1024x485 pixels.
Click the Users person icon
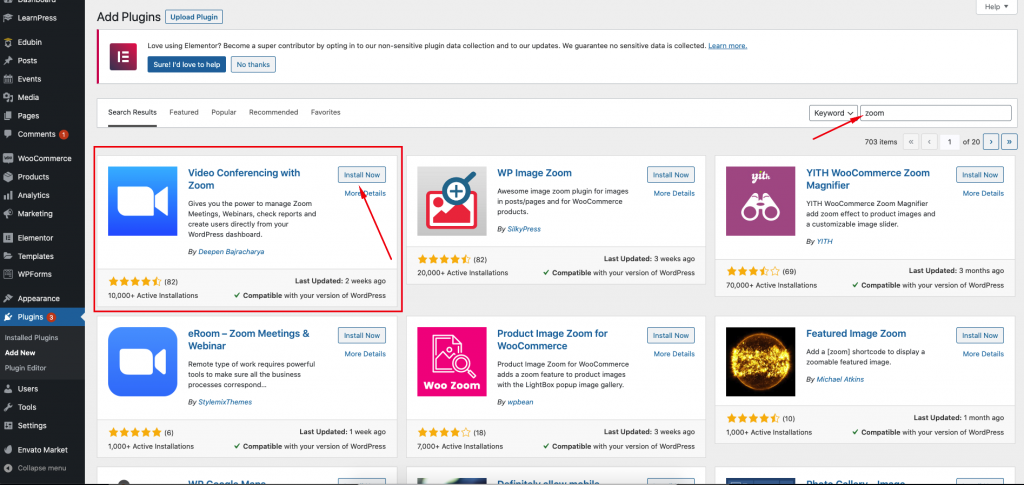coord(8,389)
